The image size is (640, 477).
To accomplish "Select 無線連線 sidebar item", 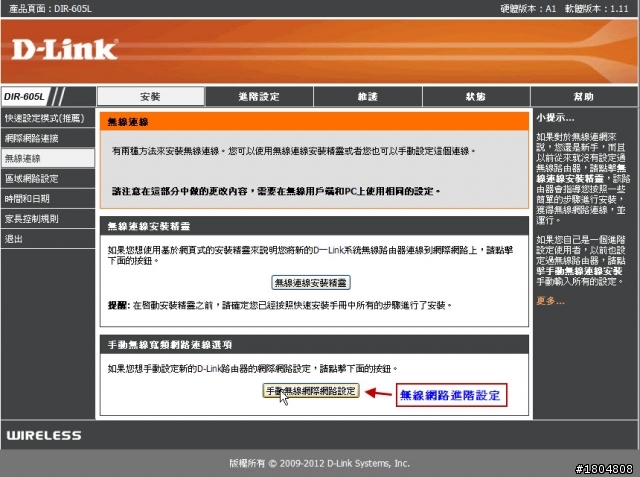I will [48, 158].
